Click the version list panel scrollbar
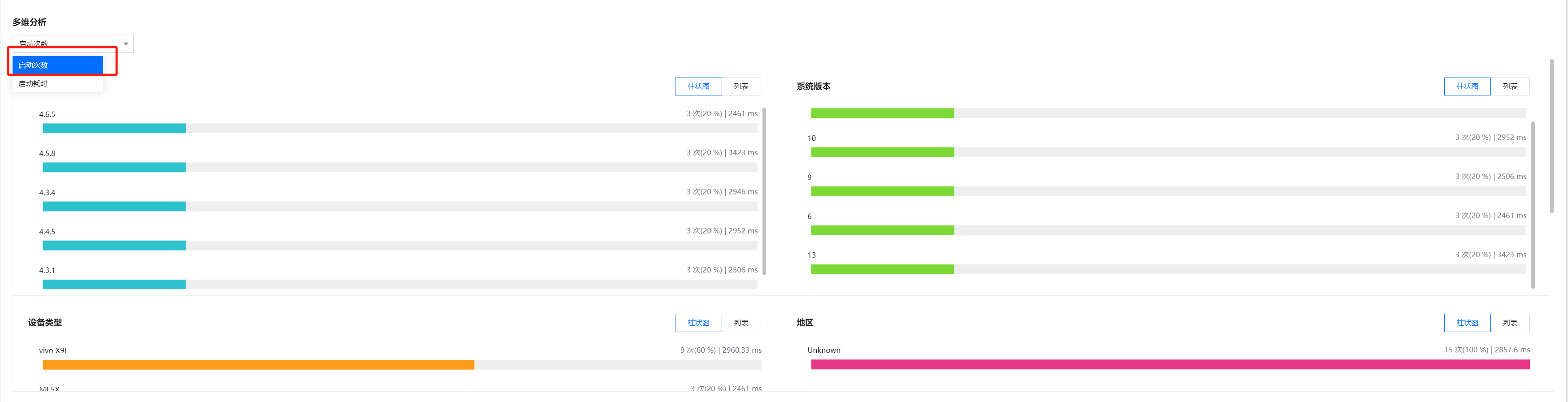 [x=764, y=191]
